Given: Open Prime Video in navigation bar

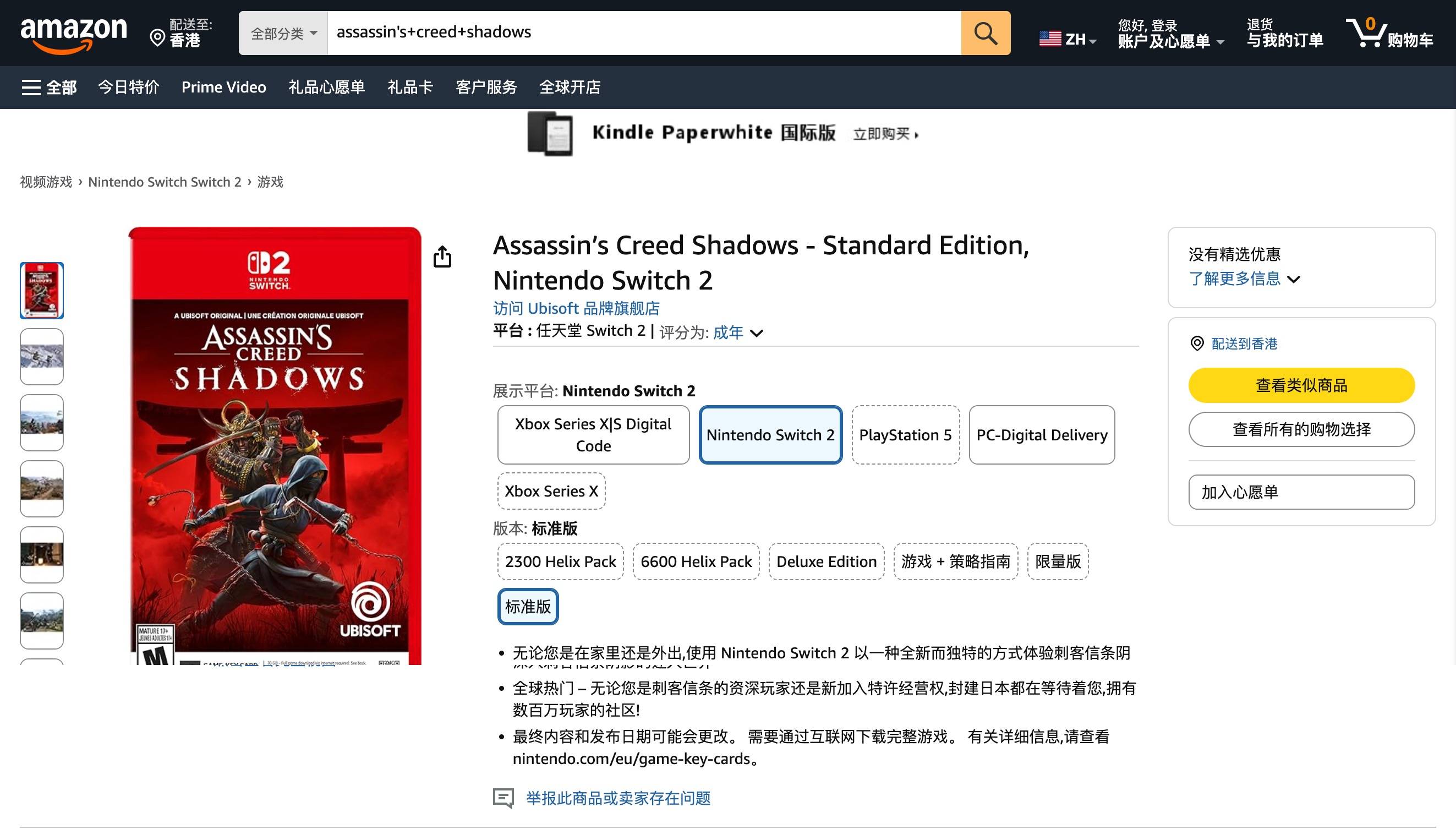Looking at the screenshot, I should pyautogui.click(x=223, y=87).
